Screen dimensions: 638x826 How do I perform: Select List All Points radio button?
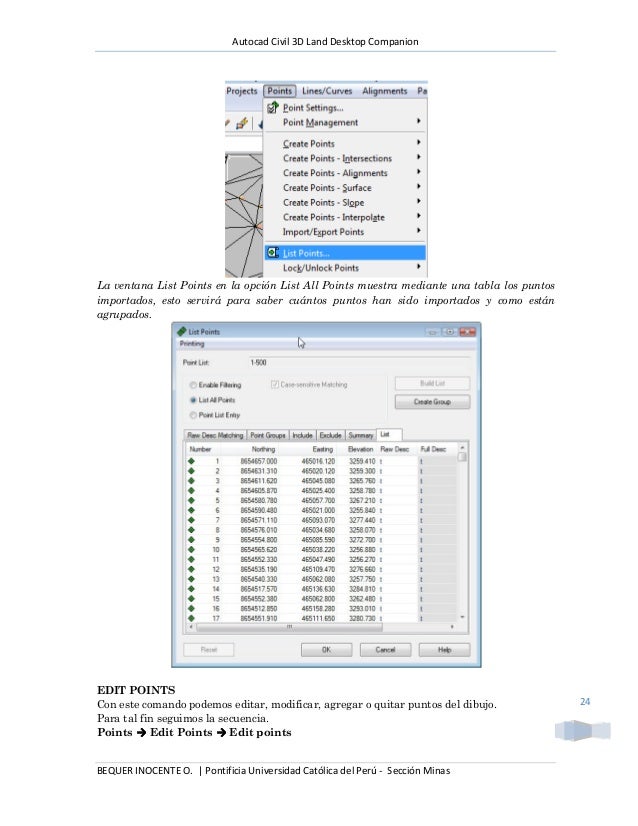click(x=193, y=400)
